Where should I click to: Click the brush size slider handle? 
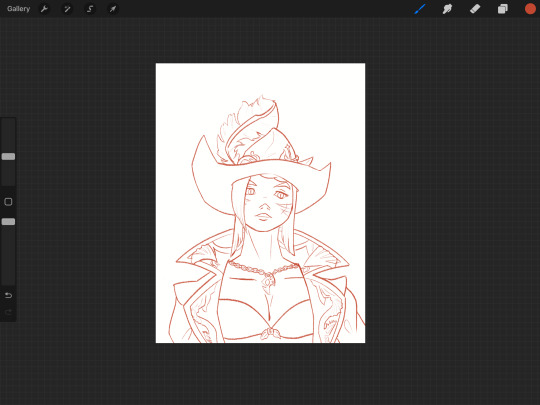click(8, 157)
